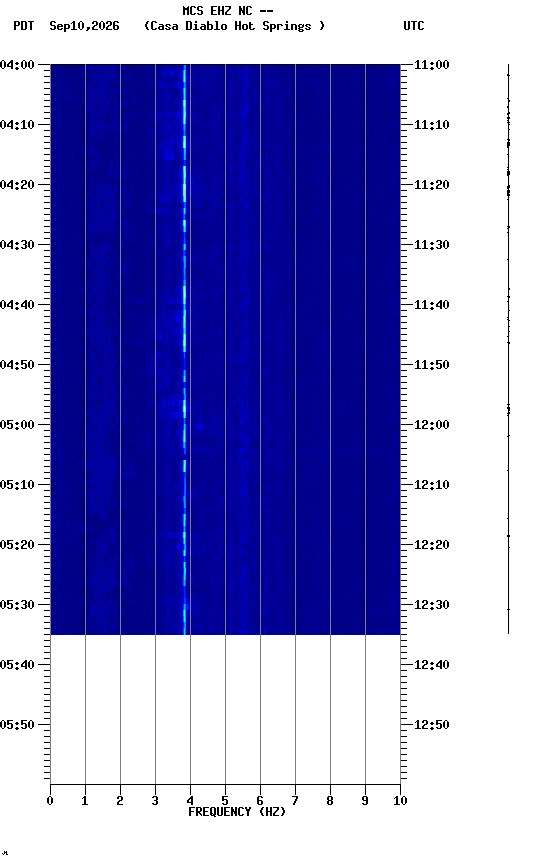This screenshot has height=864, width=552.
Task: Click the 12:30 UTC time label
Action: (x=432, y=605)
